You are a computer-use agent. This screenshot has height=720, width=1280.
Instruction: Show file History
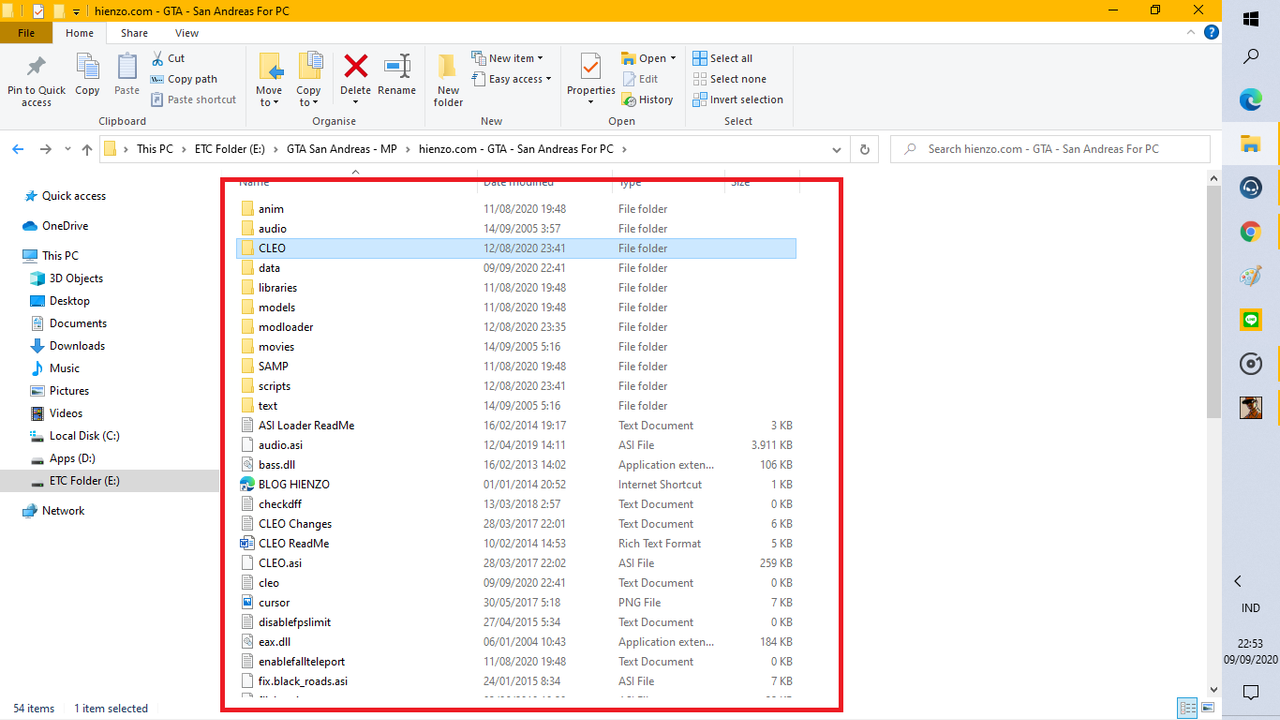click(x=648, y=100)
